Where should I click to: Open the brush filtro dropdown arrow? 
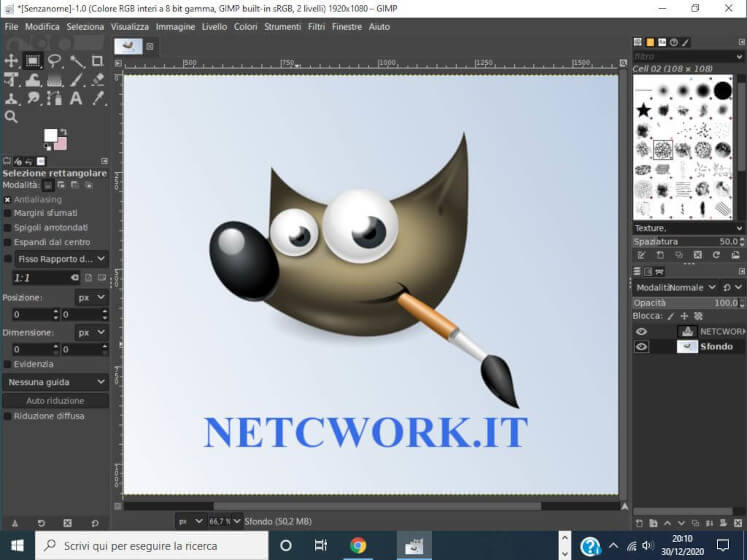pyautogui.click(x=739, y=56)
